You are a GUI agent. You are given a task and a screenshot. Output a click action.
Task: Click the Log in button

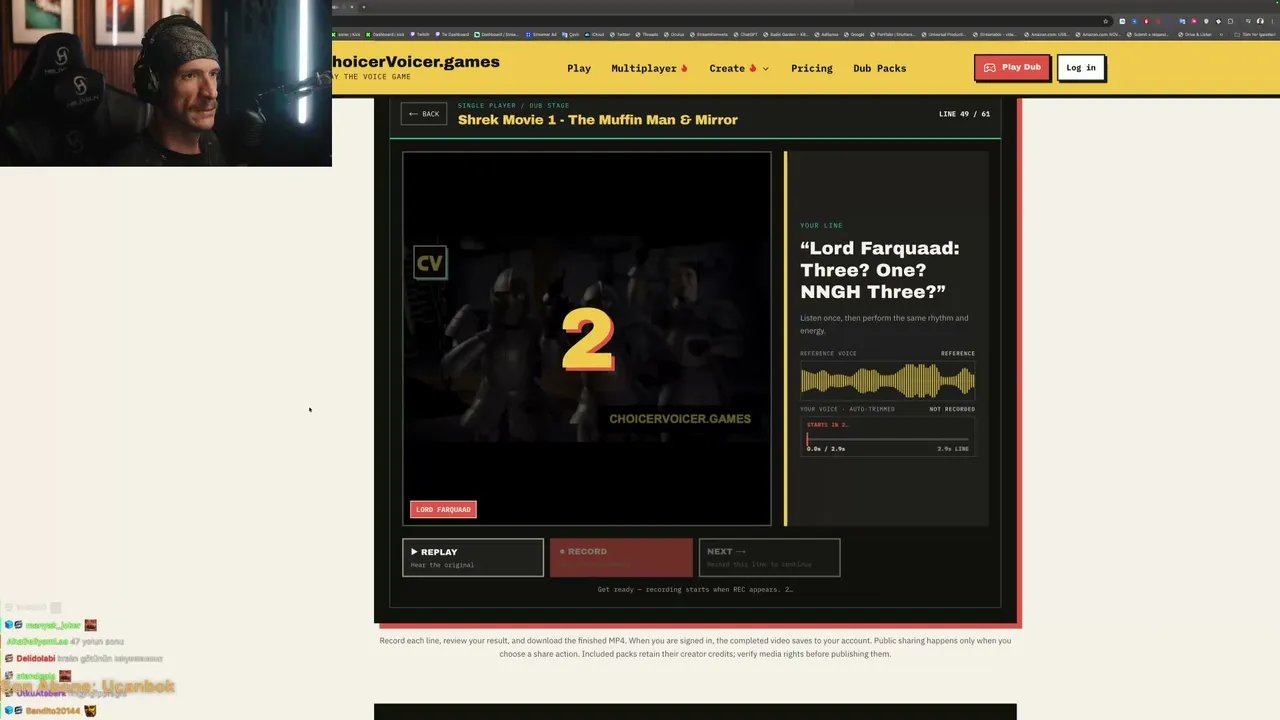[1081, 67]
